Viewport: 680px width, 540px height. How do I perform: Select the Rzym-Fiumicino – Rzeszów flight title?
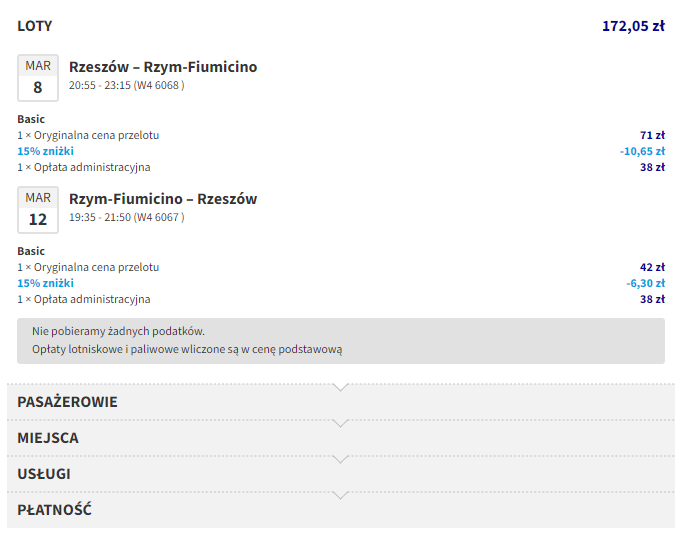click(163, 199)
